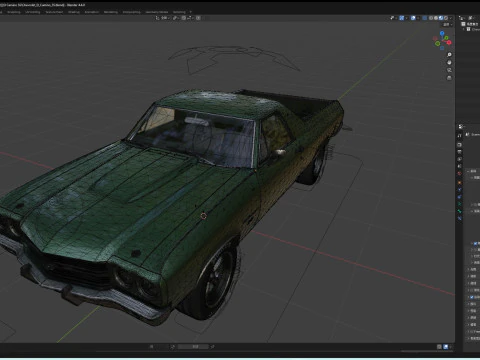Open the viewport shading options dropdown

(451, 18)
